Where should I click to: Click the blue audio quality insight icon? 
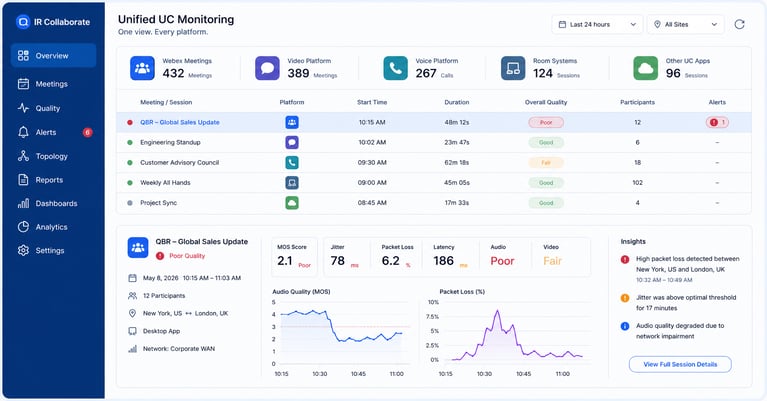[625, 326]
